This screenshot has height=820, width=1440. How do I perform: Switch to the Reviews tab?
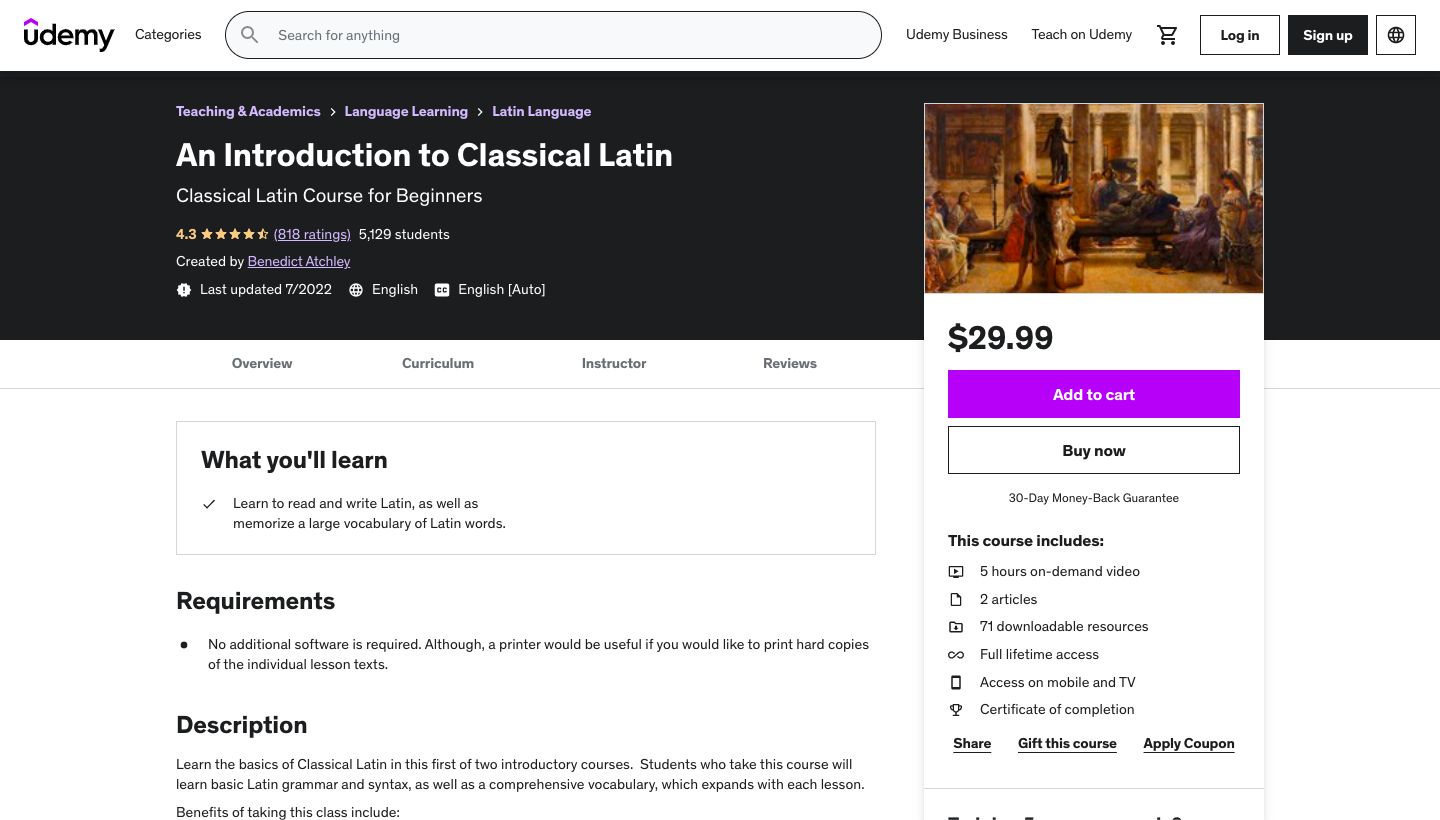[790, 364]
